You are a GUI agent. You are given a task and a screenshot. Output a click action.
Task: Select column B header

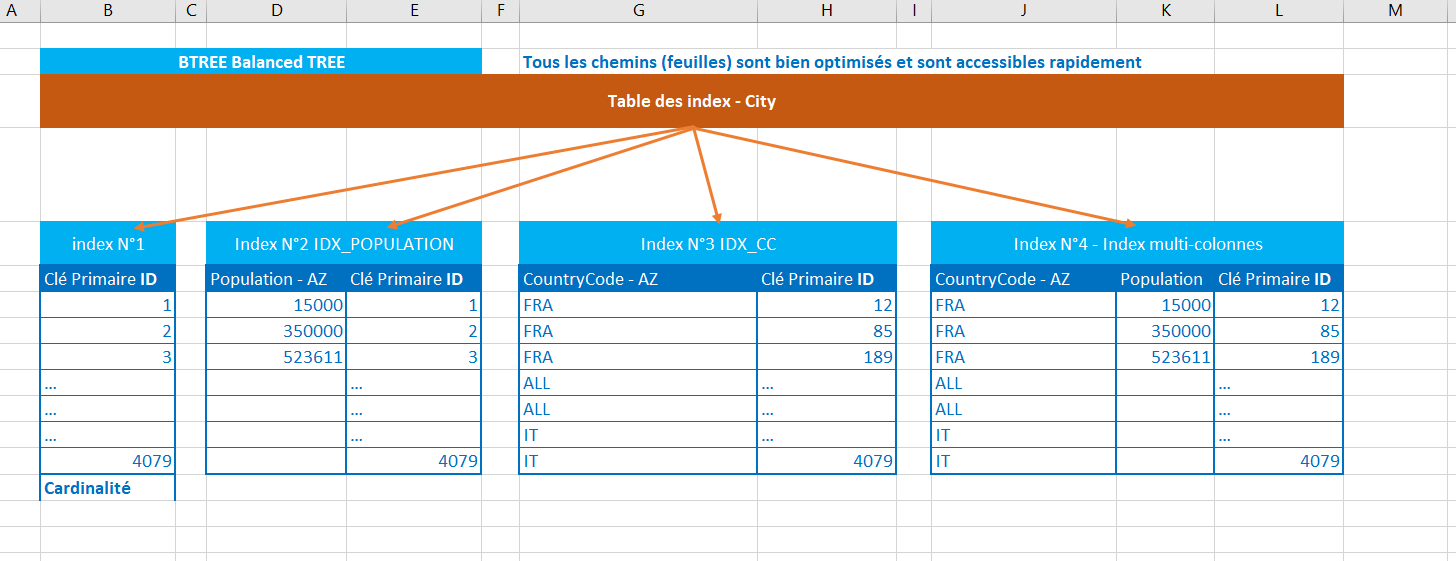click(108, 11)
